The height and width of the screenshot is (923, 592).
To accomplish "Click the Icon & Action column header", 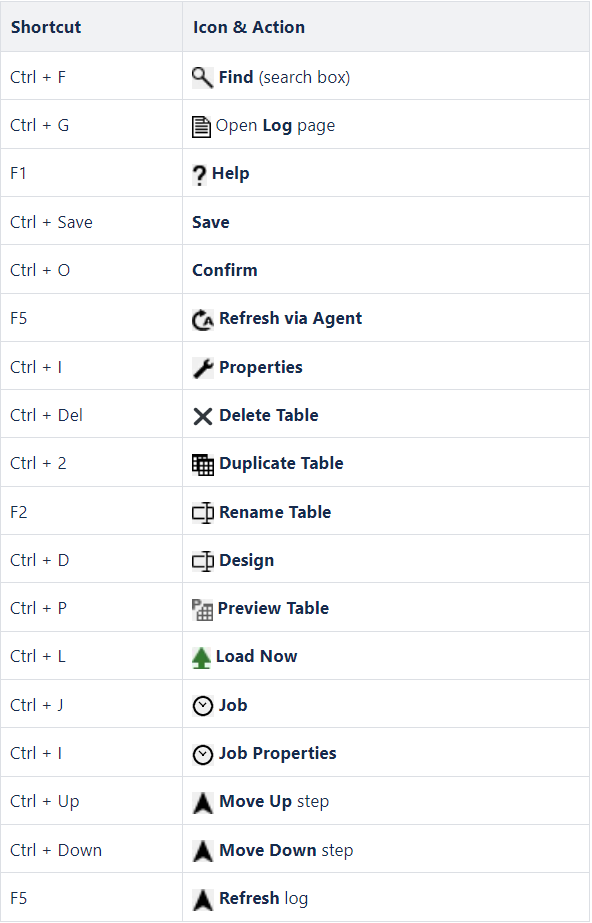I will click(x=249, y=27).
